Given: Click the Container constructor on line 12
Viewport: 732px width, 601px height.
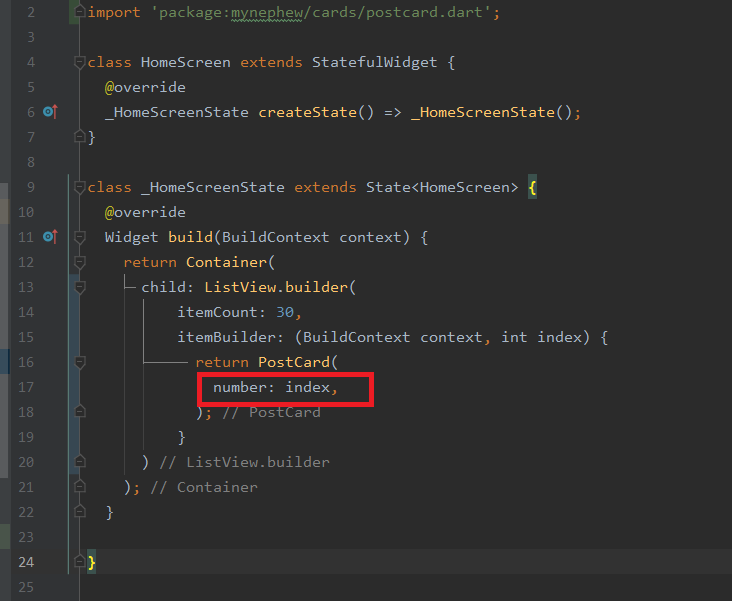Looking at the screenshot, I should click(x=226, y=262).
